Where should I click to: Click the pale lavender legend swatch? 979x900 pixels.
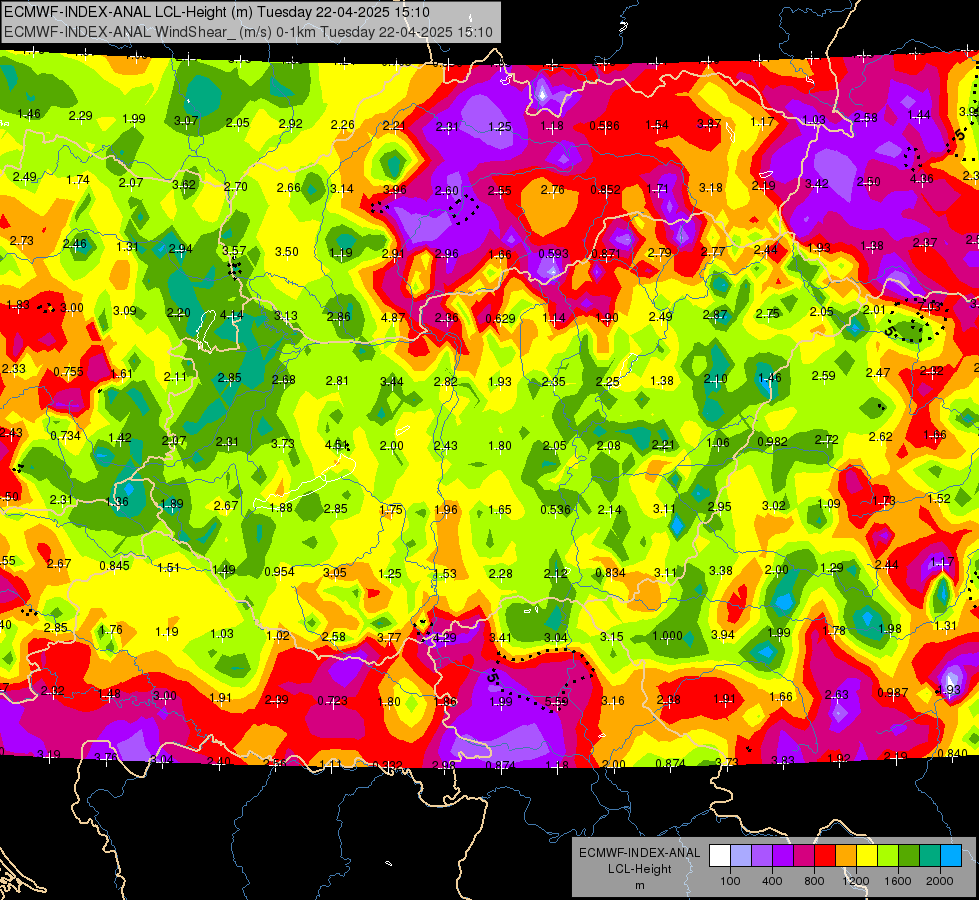(x=741, y=856)
